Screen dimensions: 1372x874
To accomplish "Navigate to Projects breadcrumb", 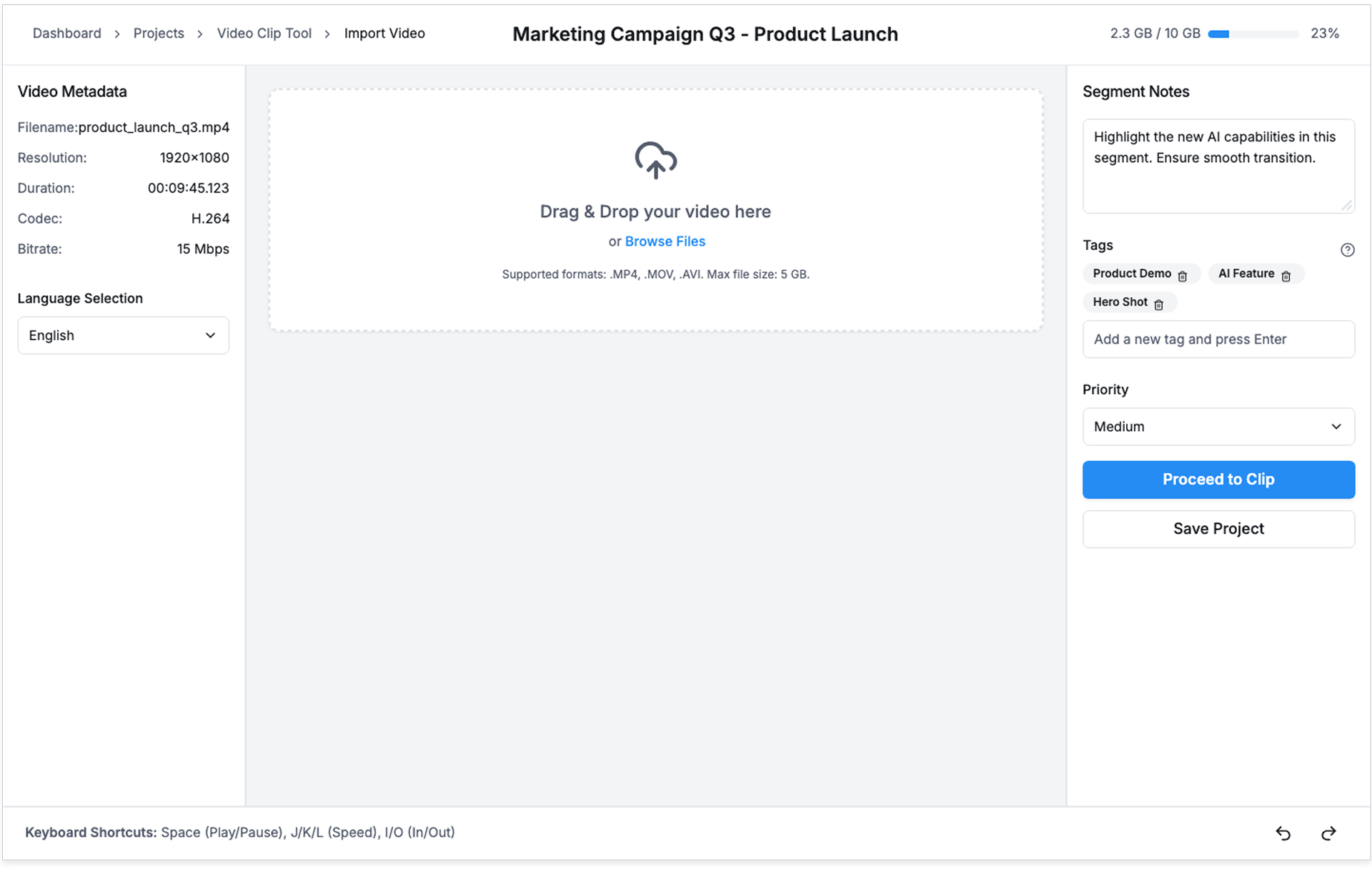I will pyautogui.click(x=158, y=34).
